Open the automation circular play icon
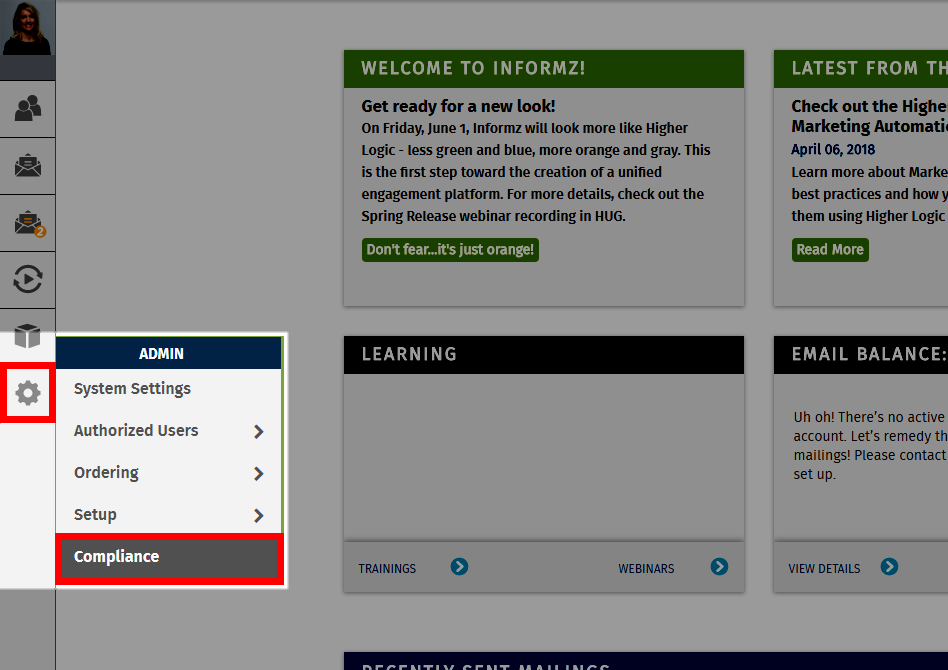 (28, 279)
